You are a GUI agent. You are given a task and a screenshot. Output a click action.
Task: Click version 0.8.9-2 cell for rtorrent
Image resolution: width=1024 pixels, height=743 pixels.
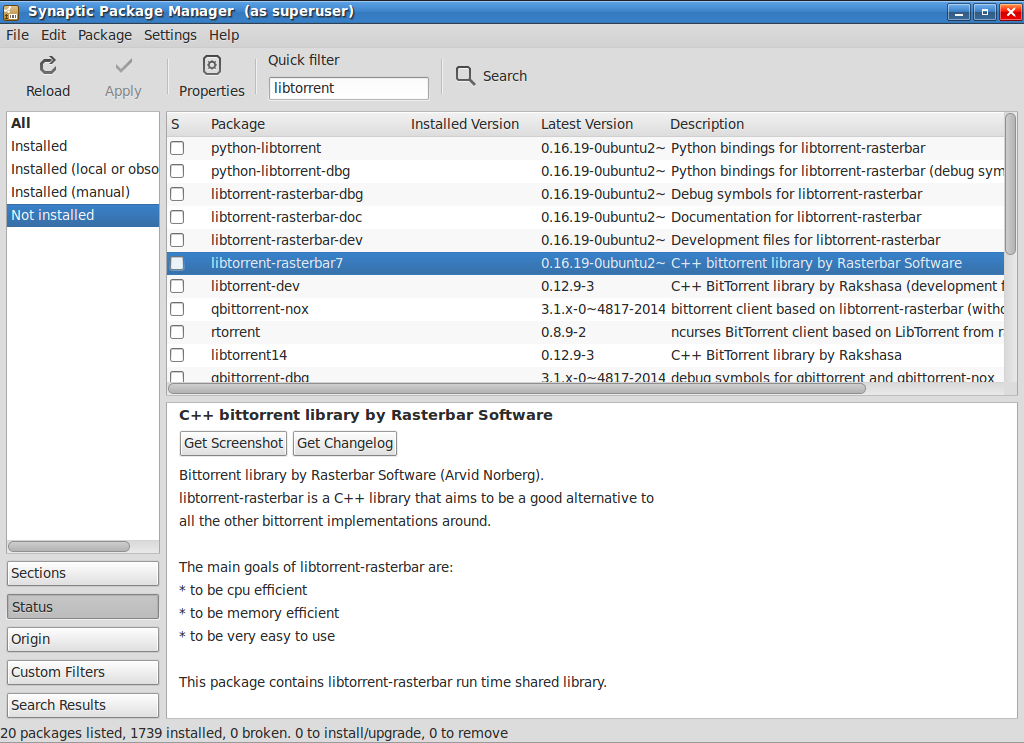pyautogui.click(x=563, y=332)
